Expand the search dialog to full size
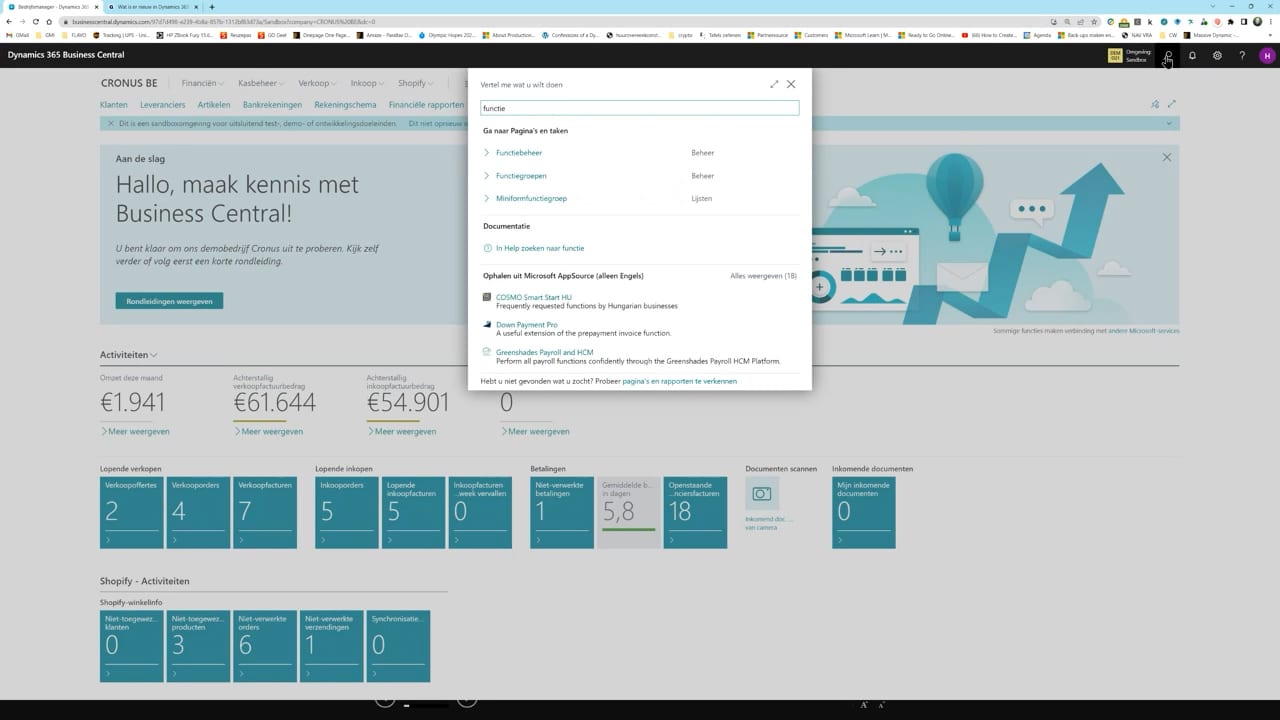This screenshot has width=1280, height=720. click(774, 84)
